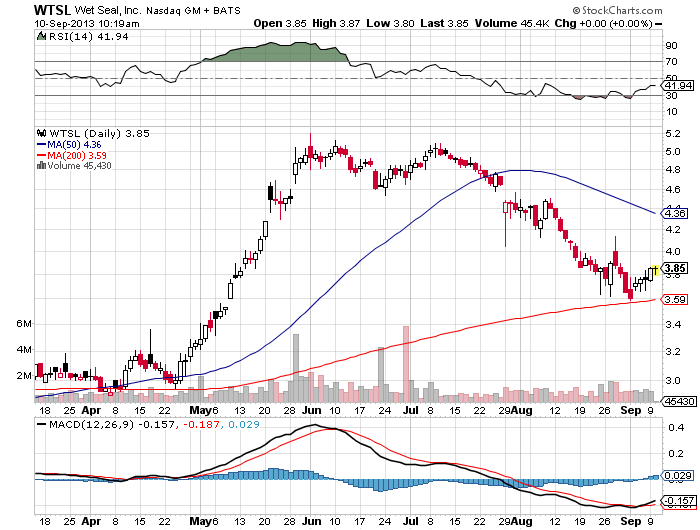Click the yellow-highlighted latest candlestick
Image resolution: width=700 pixels, height=530 pixels.
click(655, 271)
